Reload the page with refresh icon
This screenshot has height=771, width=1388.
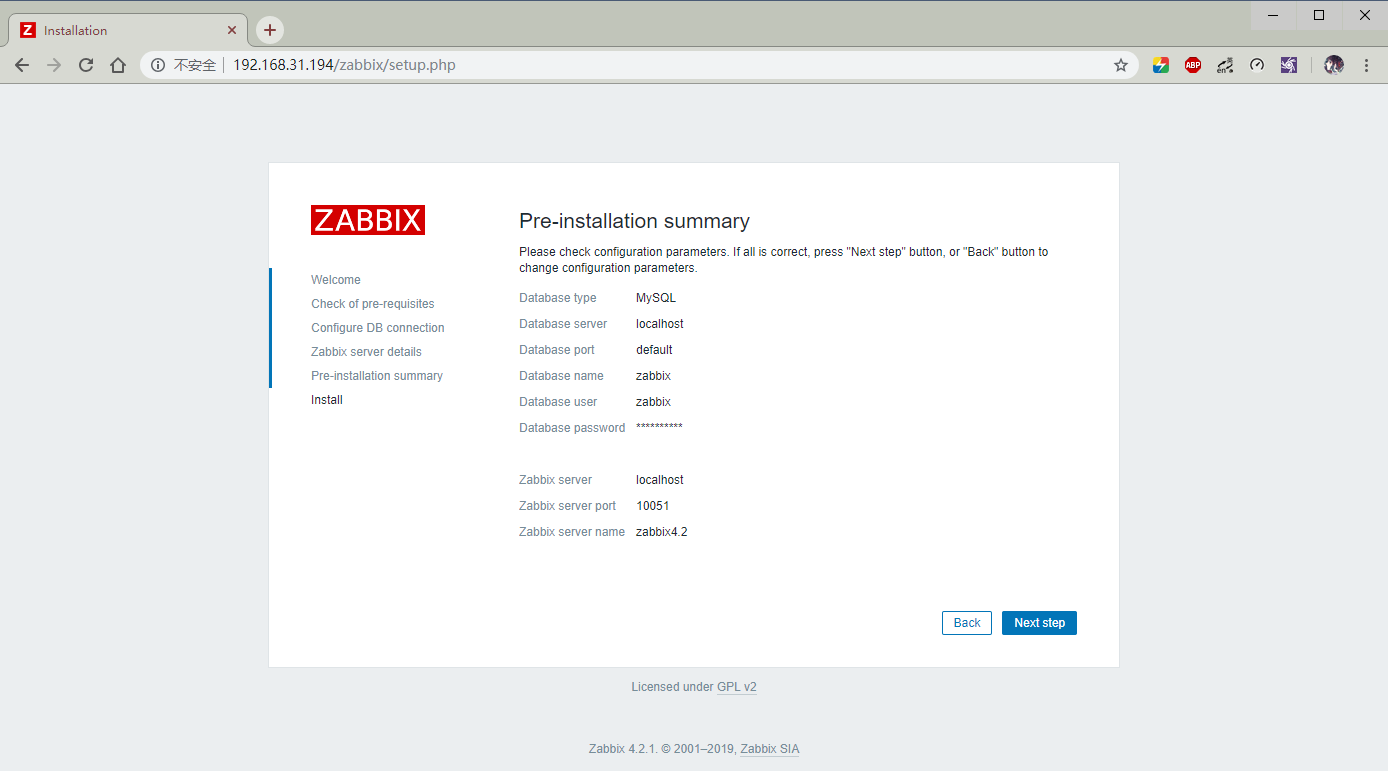[86, 65]
